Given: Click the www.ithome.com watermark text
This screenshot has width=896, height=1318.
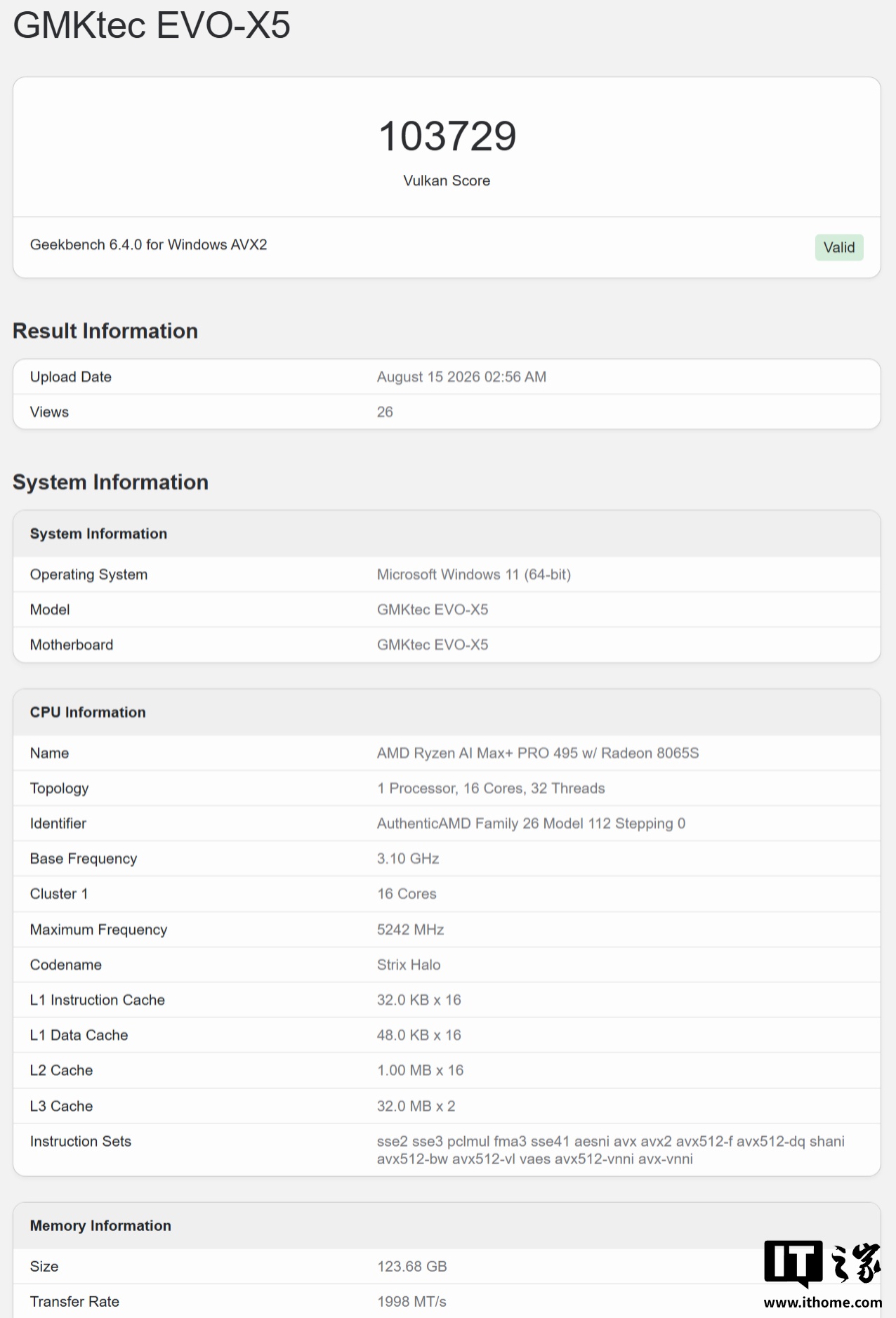Looking at the screenshot, I should [823, 1303].
